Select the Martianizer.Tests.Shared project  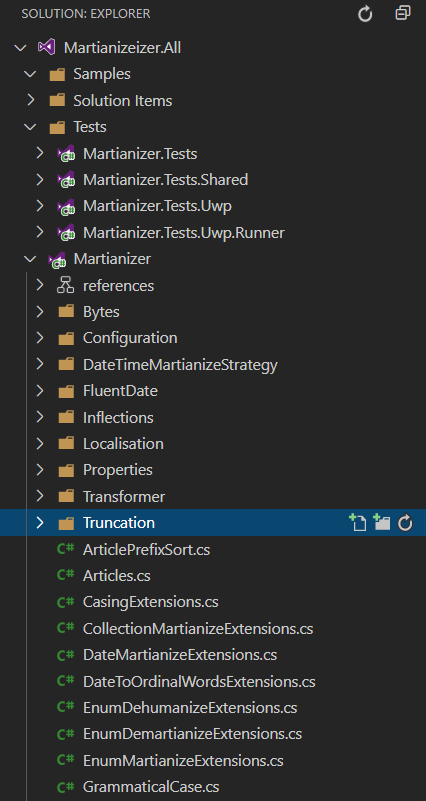[165, 180]
